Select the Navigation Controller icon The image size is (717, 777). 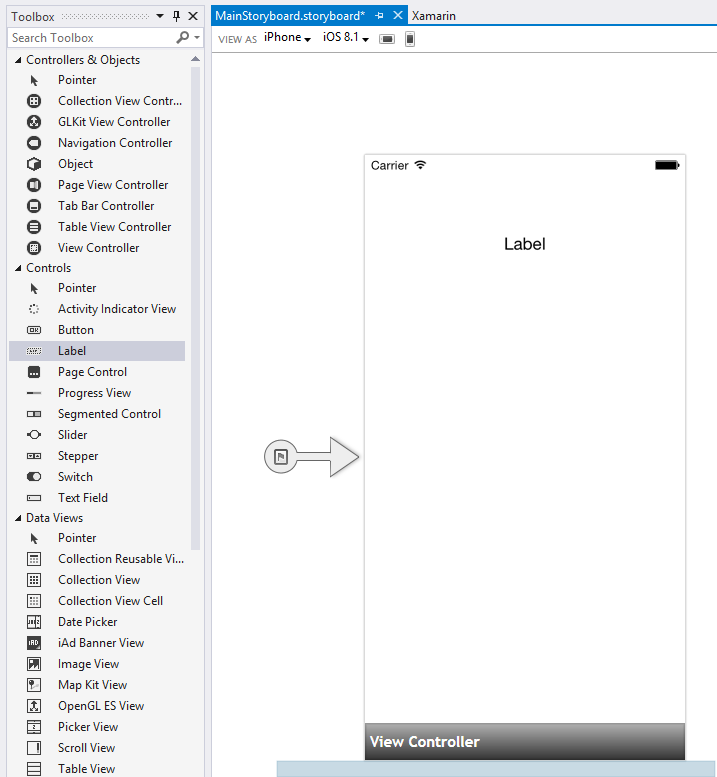(x=34, y=143)
